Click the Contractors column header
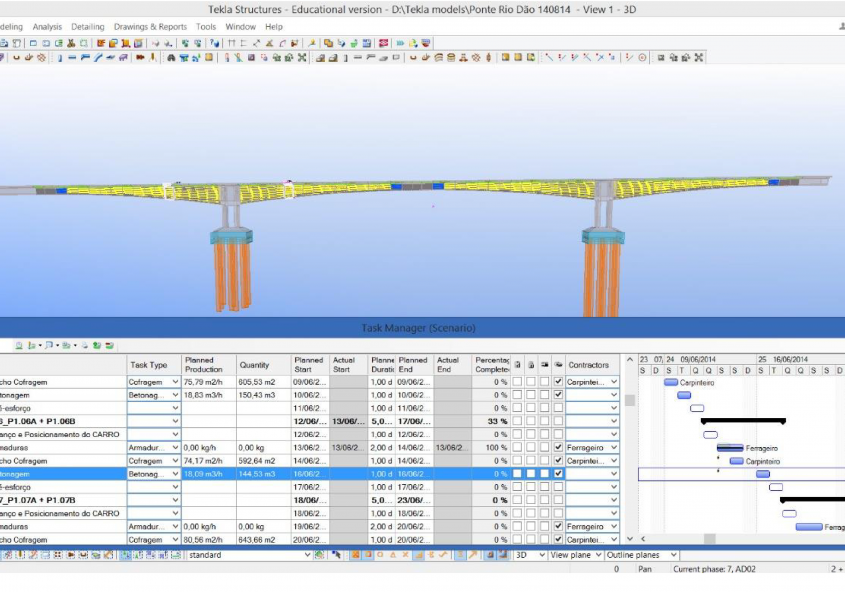 click(x=589, y=365)
